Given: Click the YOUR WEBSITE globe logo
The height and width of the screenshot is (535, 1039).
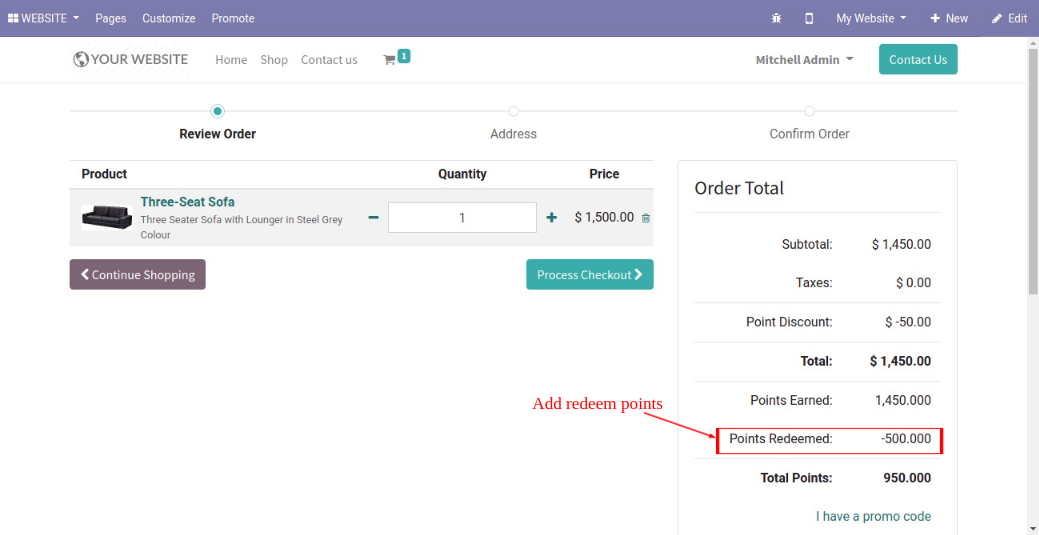Looking at the screenshot, I should [x=130, y=60].
